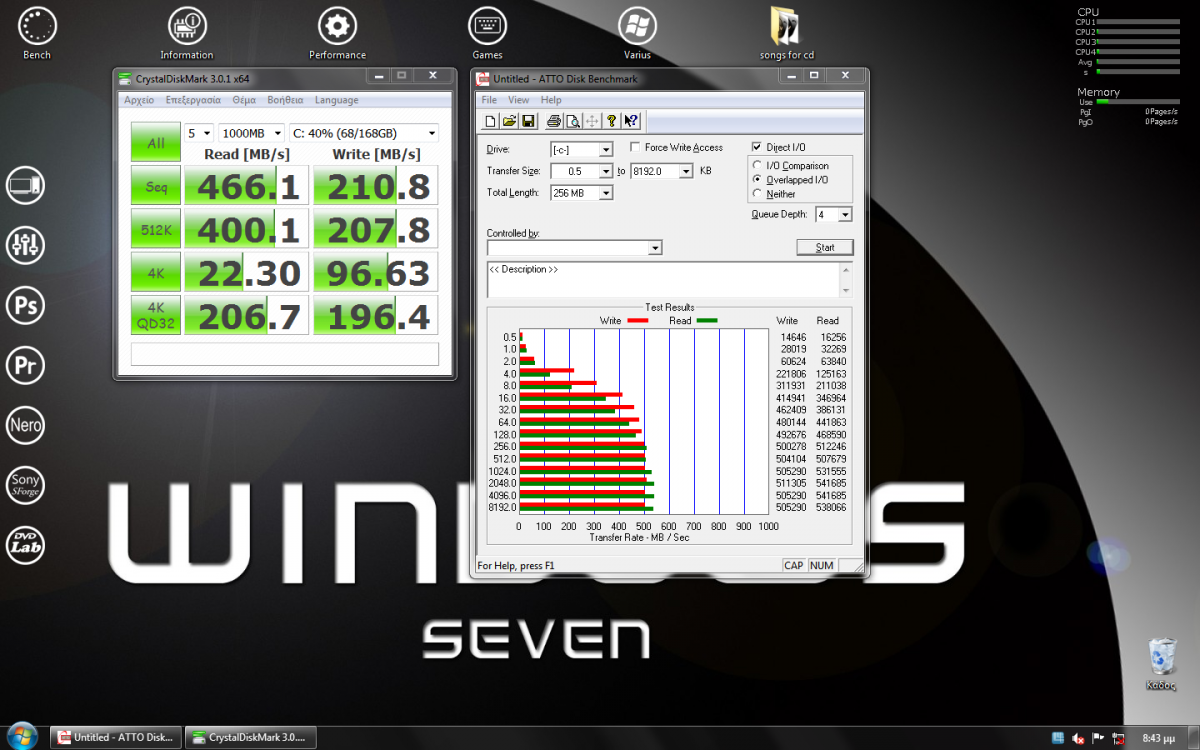Open the test count dropdown showing 5
This screenshot has height=750, width=1200.
coord(198,133)
